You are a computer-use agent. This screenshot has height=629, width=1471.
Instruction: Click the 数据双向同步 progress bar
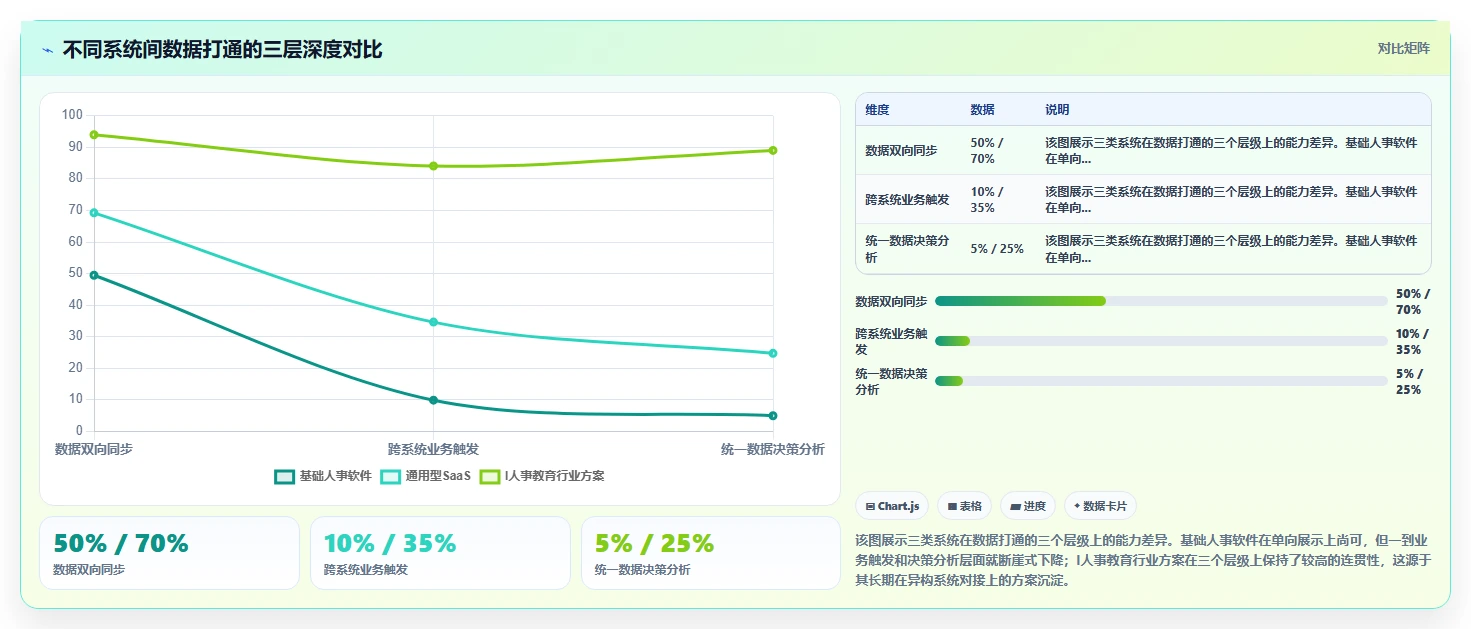pyautogui.click(x=1161, y=301)
